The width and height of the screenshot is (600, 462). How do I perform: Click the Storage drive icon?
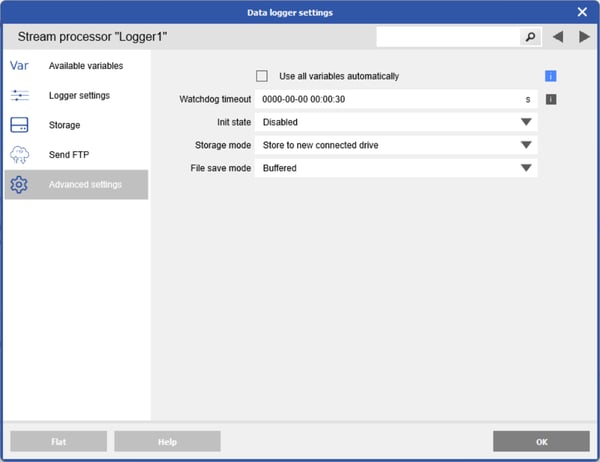19,125
